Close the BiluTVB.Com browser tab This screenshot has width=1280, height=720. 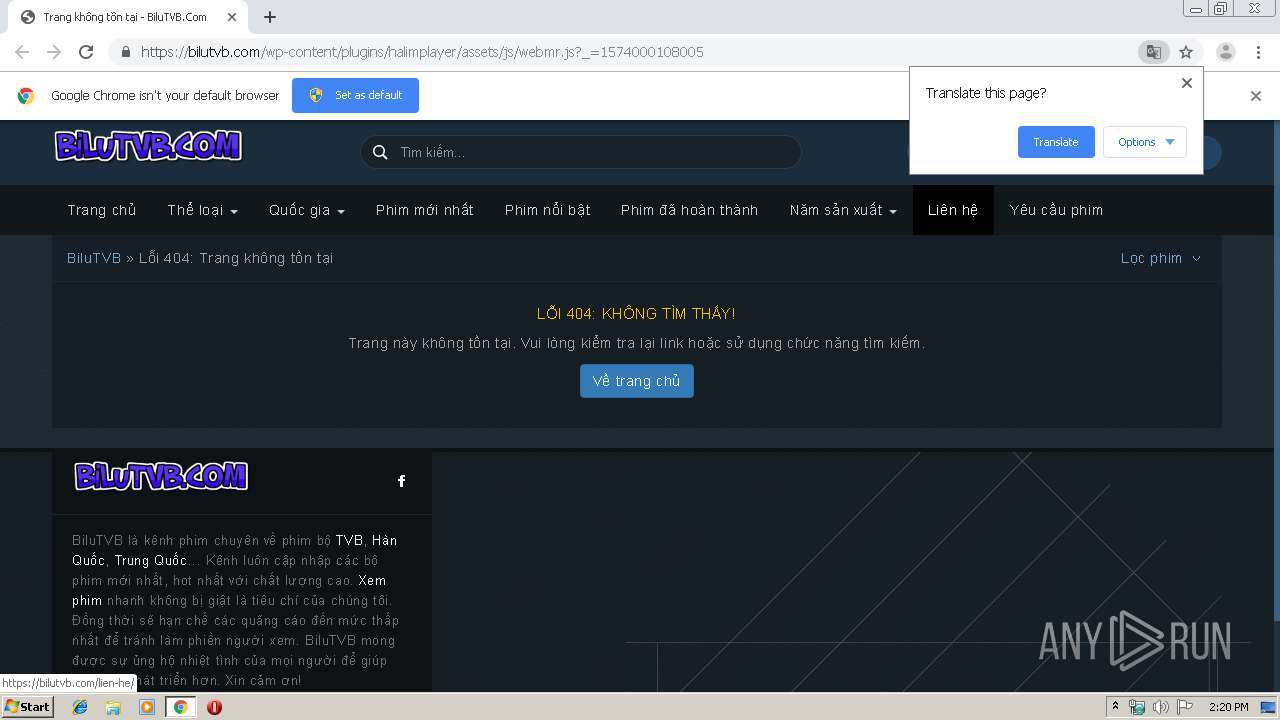pyautogui.click(x=232, y=17)
